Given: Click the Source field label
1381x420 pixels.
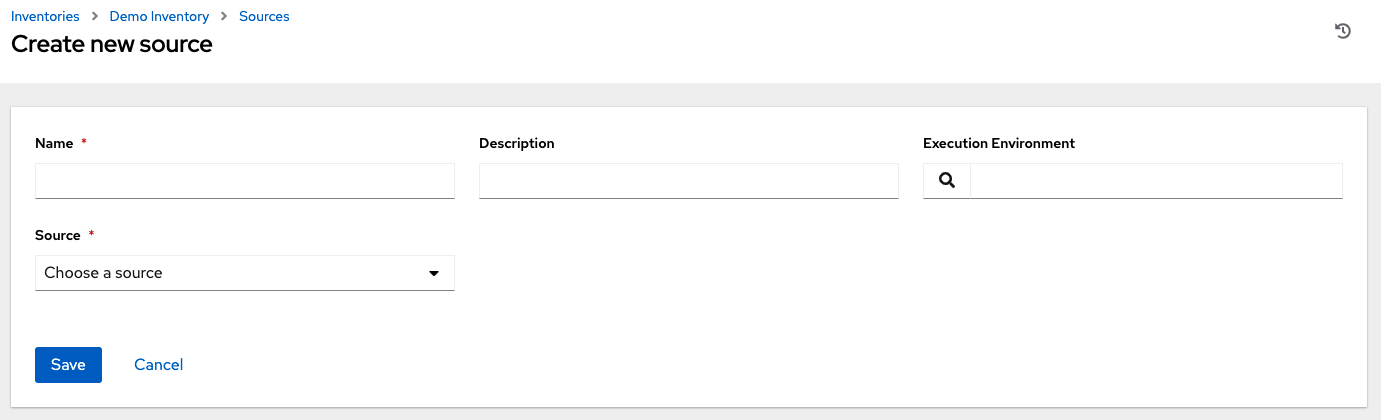Looking at the screenshot, I should point(57,236).
